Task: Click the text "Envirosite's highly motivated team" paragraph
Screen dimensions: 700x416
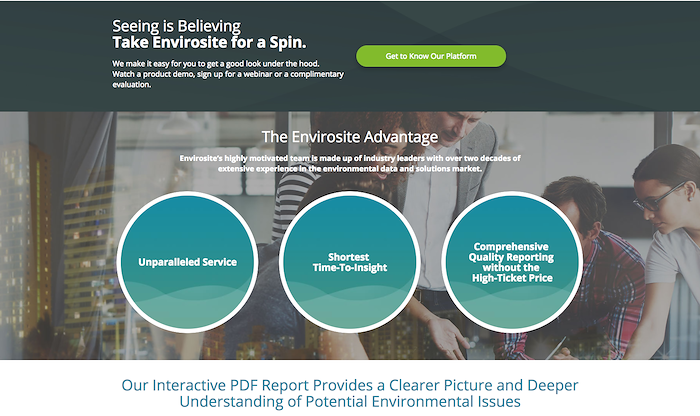Action: [350, 163]
